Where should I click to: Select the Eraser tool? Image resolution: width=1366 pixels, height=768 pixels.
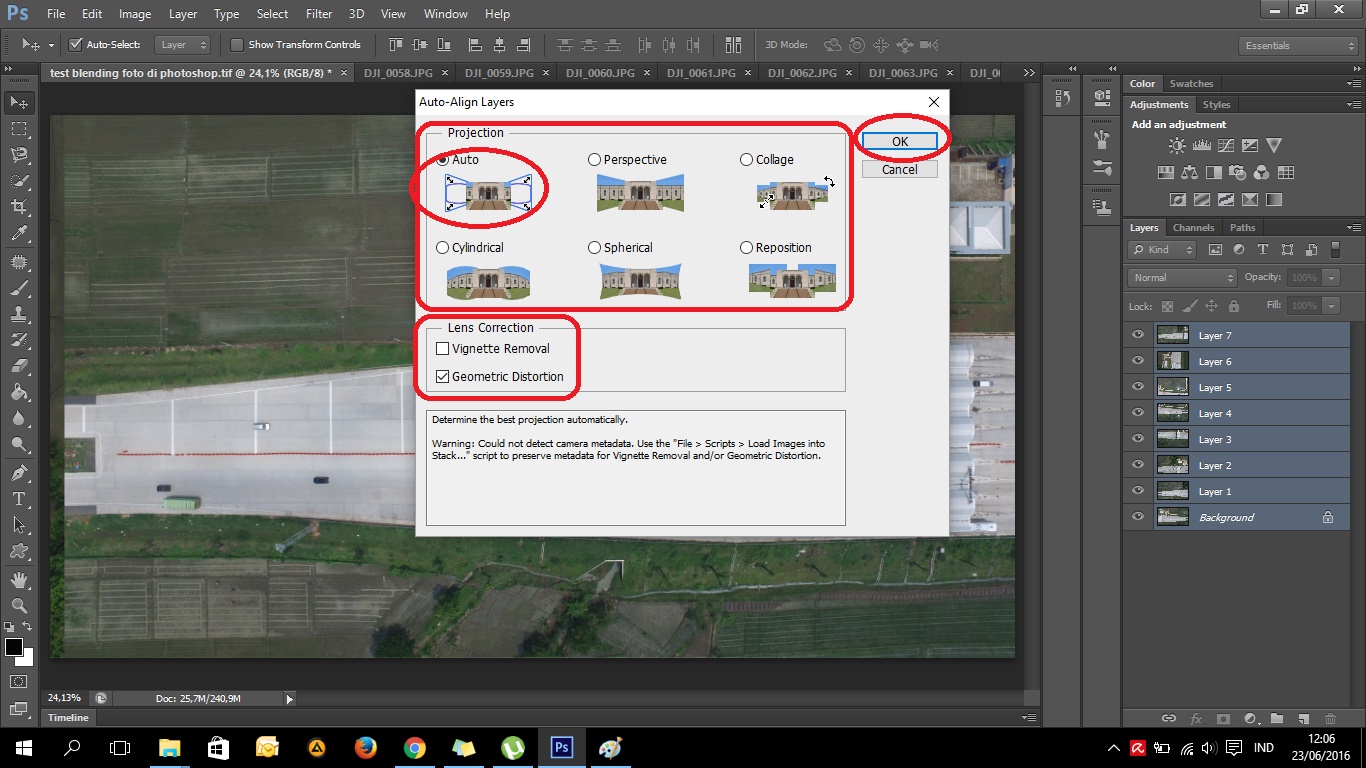tap(19, 366)
